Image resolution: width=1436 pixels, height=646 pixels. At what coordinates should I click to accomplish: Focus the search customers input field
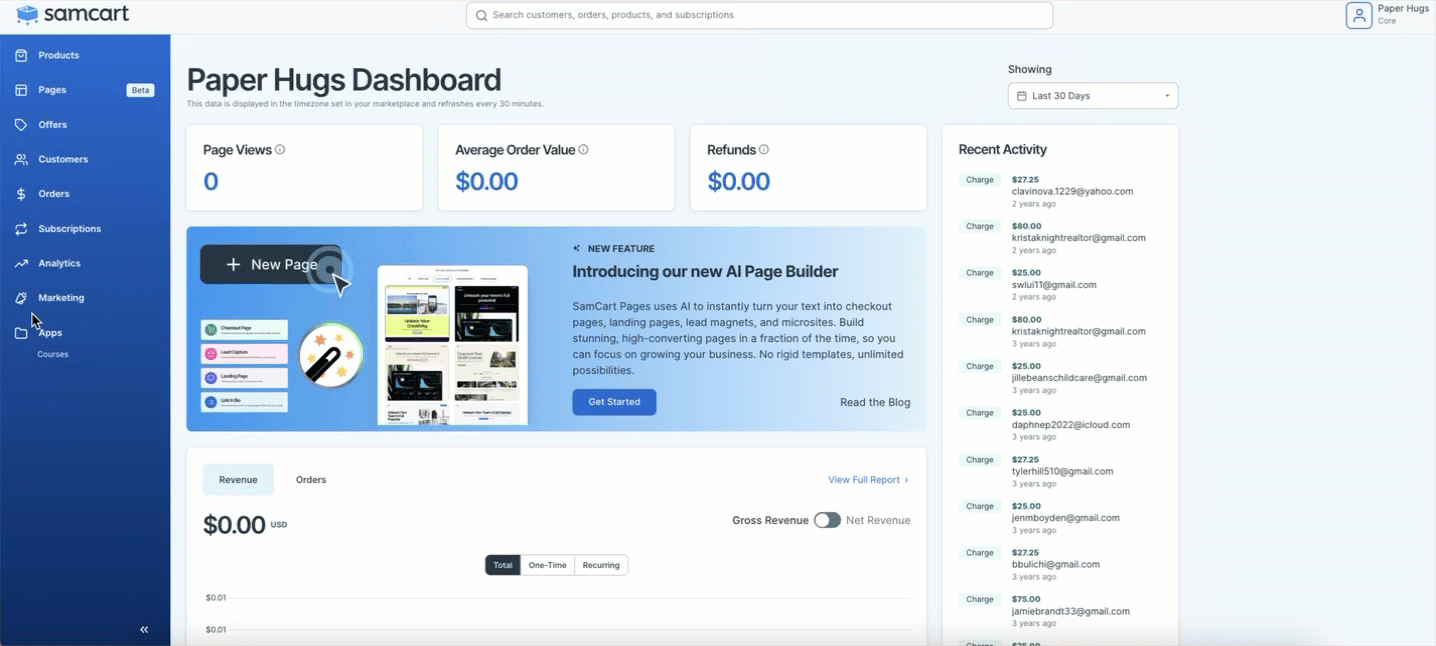(759, 15)
